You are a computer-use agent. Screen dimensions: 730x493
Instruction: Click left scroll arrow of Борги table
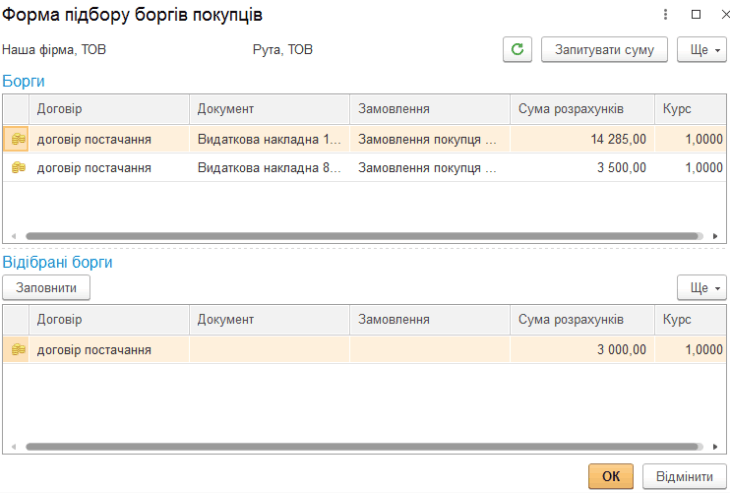(14, 236)
